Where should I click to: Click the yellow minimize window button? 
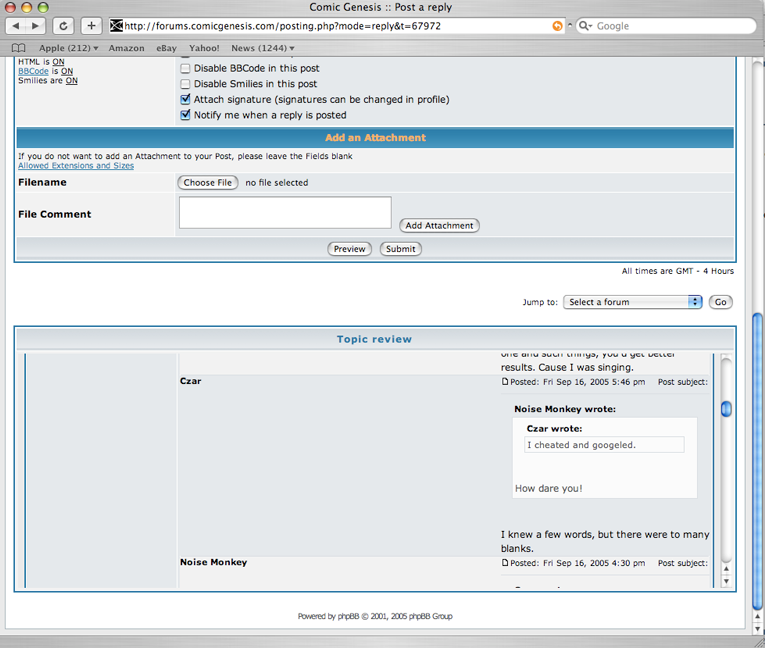click(27, 7)
